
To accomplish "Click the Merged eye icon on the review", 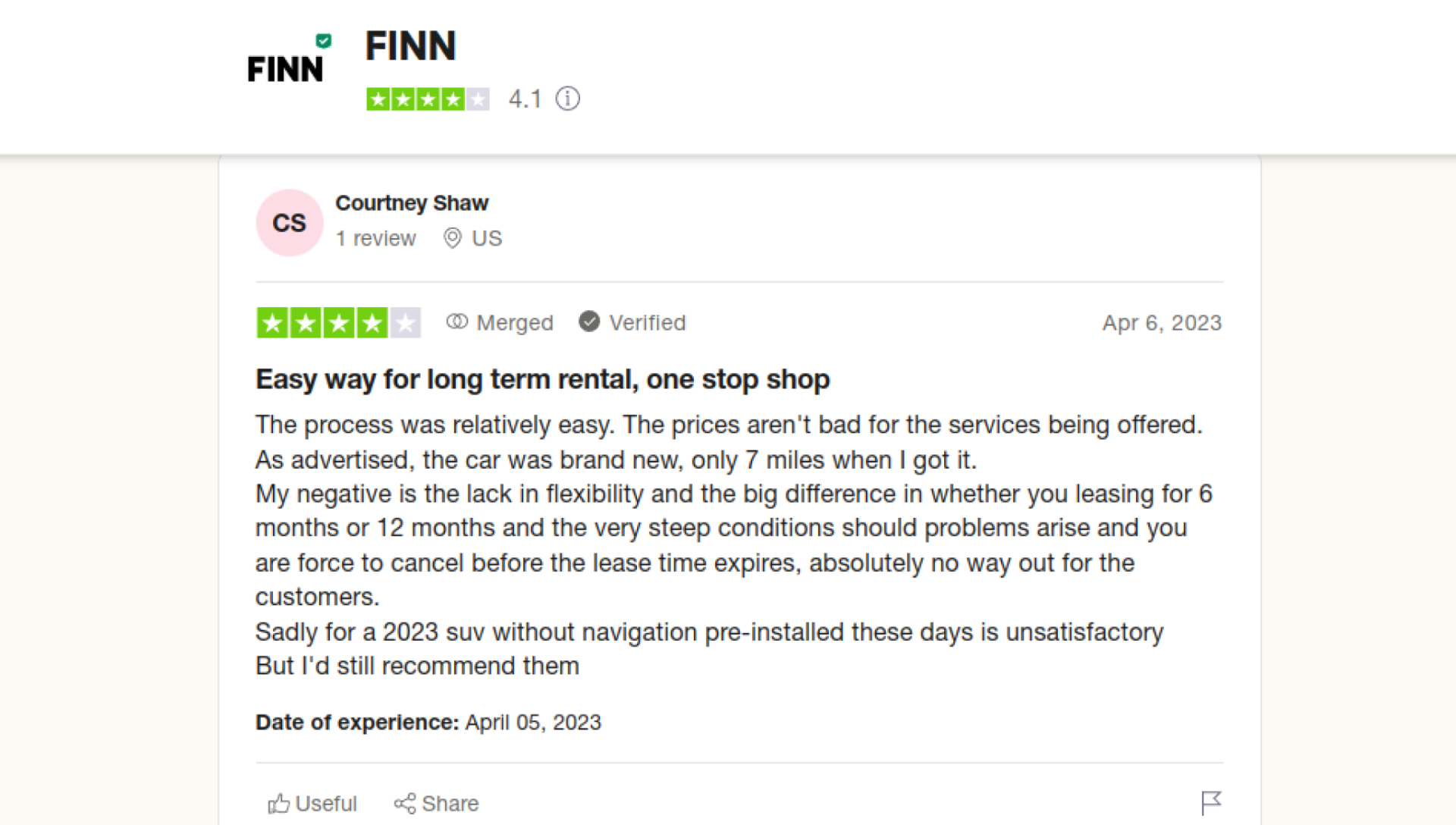I will click(457, 322).
